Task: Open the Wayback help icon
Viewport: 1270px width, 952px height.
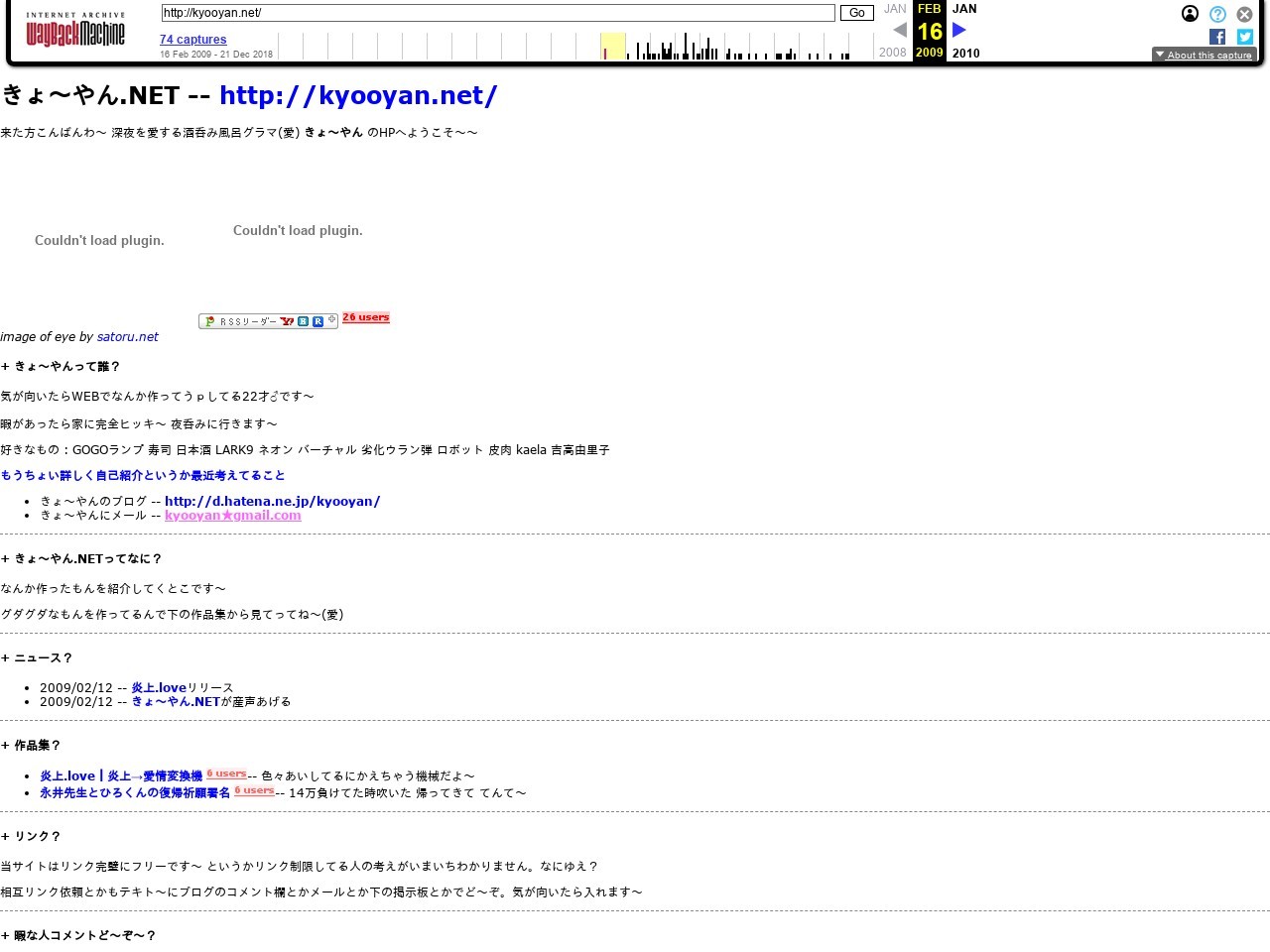Action: tap(1217, 14)
